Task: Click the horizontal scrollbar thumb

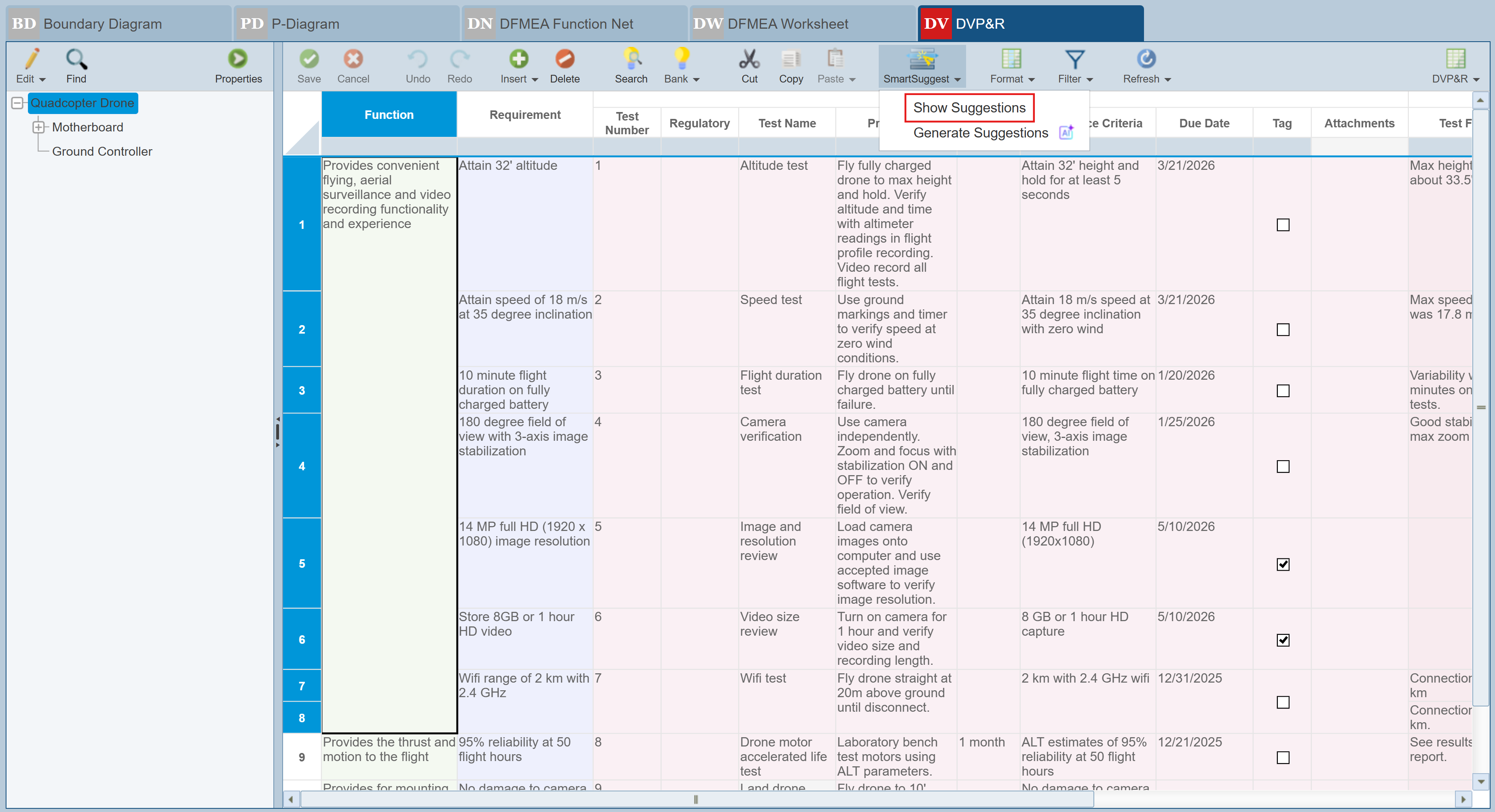Action: pos(695,799)
